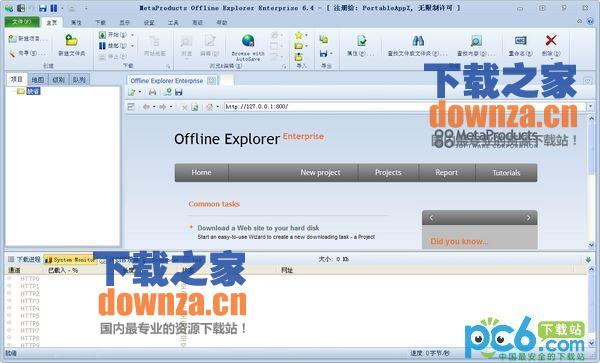Viewport: 600px width, 363px height.
Task: Start download with the green Start button
Action: pos(102,35)
